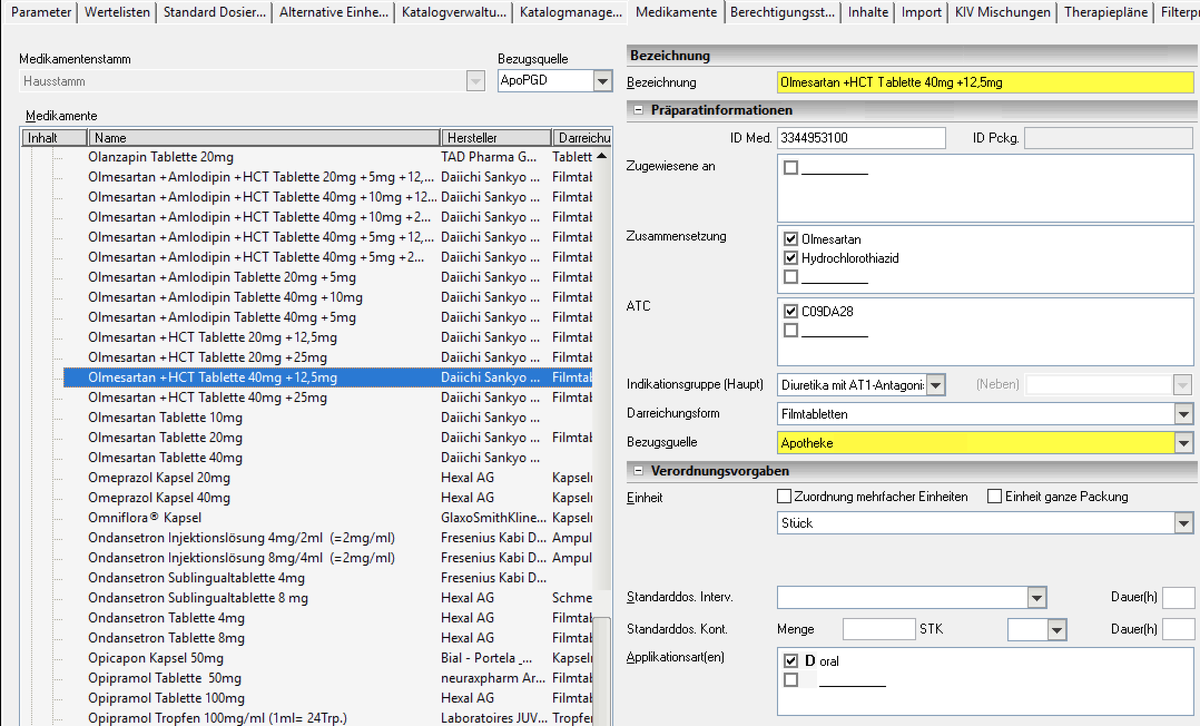Screen dimensions: 1200x726
Task: Click the ID Pckg. field
Action: (x=1109, y=138)
